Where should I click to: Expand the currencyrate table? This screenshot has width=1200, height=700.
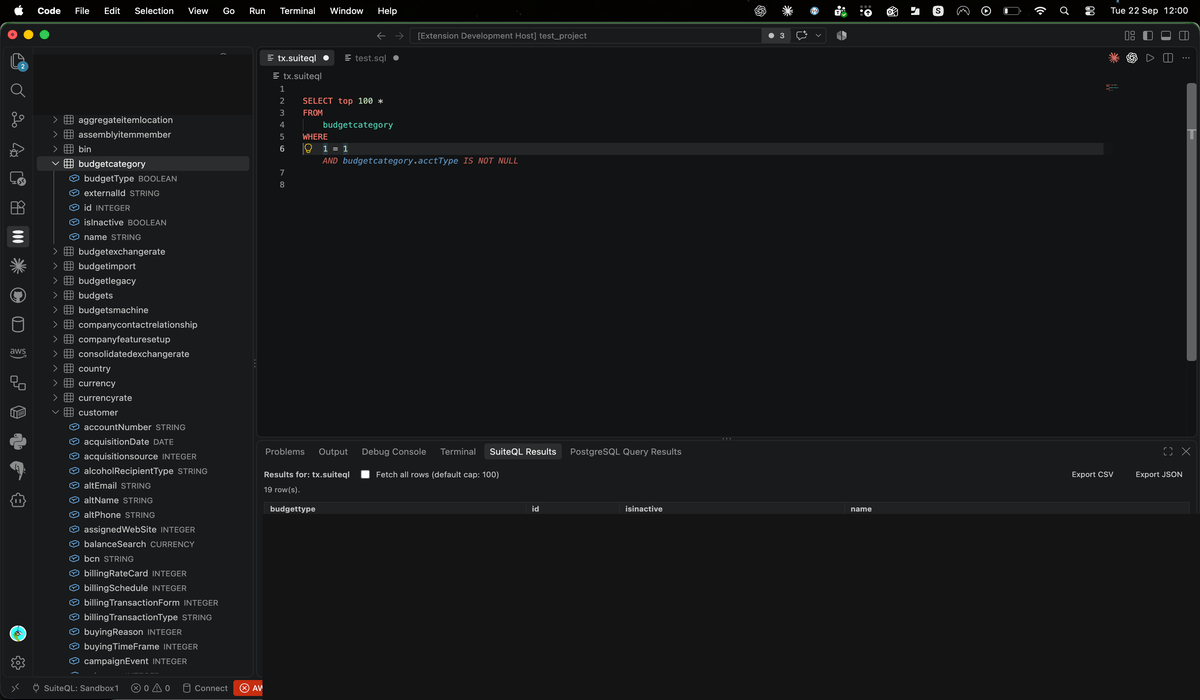(55, 398)
